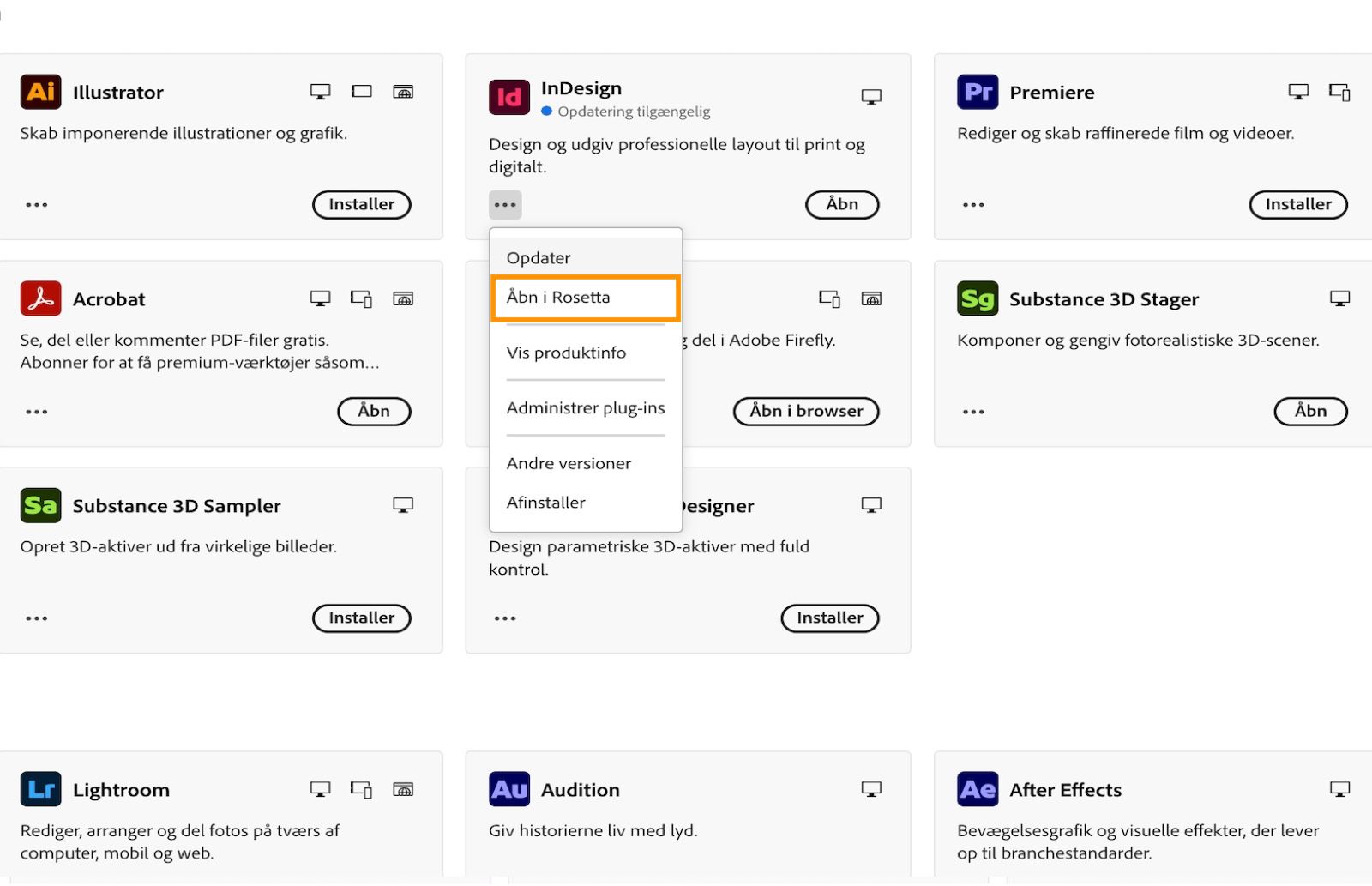Image resolution: width=1372 pixels, height=886 pixels.
Task: Click the Illustrator Ai app icon
Action: coord(40,92)
